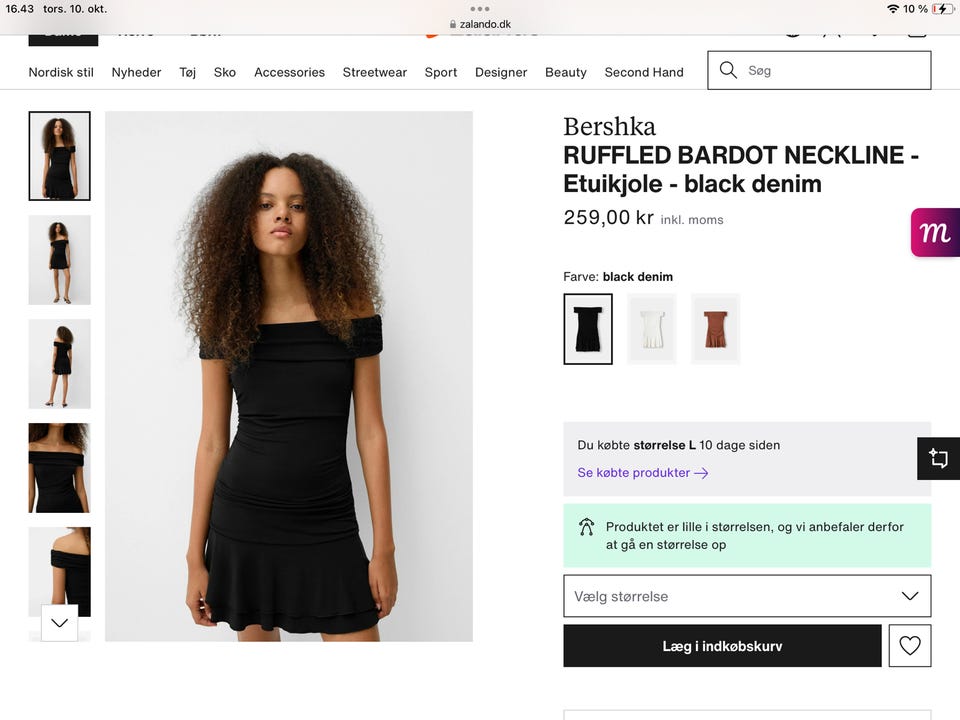960x720 pixels.
Task: Click arrow beside Se købte produkter
Action: click(701, 473)
